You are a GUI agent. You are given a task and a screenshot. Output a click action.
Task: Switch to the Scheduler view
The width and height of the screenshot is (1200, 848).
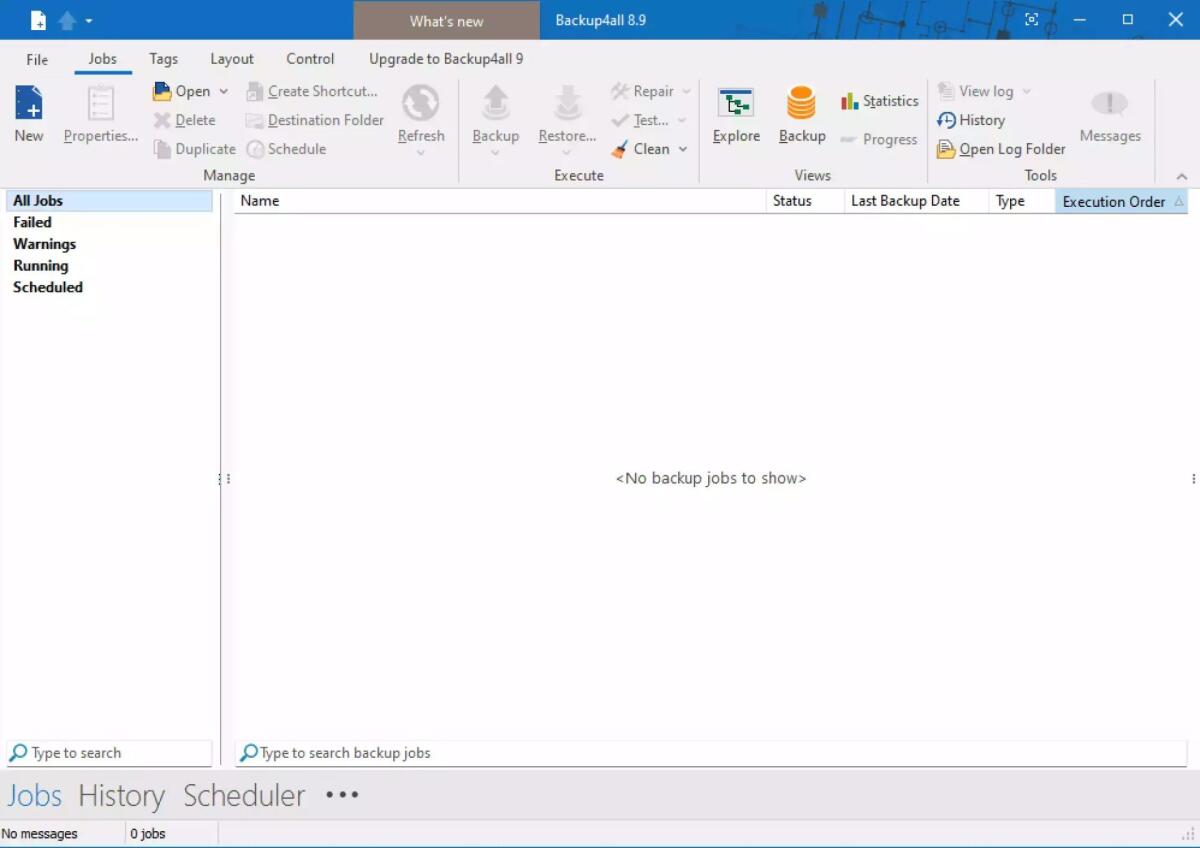[243, 795]
